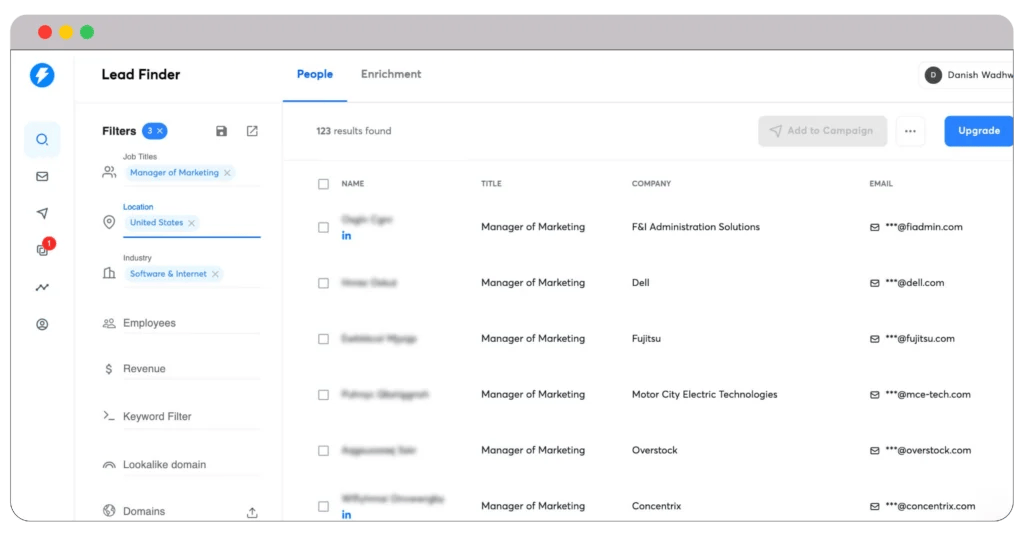Click the Keyword Filter field

(x=157, y=416)
